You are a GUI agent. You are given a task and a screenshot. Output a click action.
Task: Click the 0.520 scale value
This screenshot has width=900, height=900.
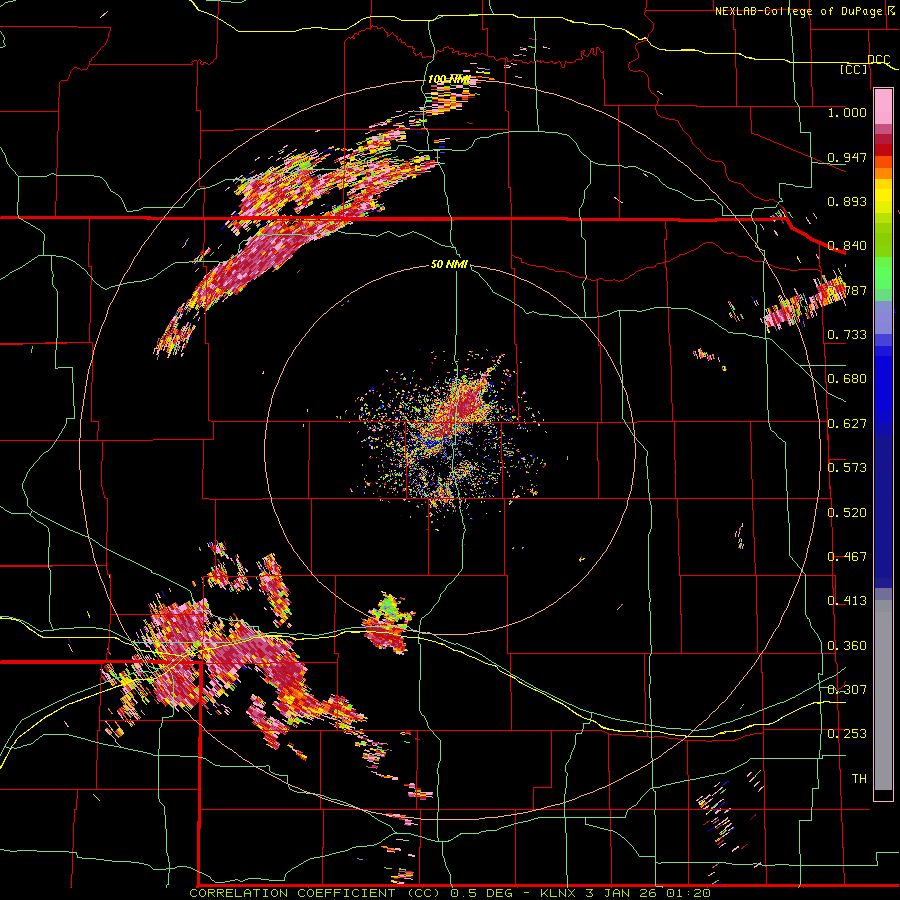coord(847,513)
